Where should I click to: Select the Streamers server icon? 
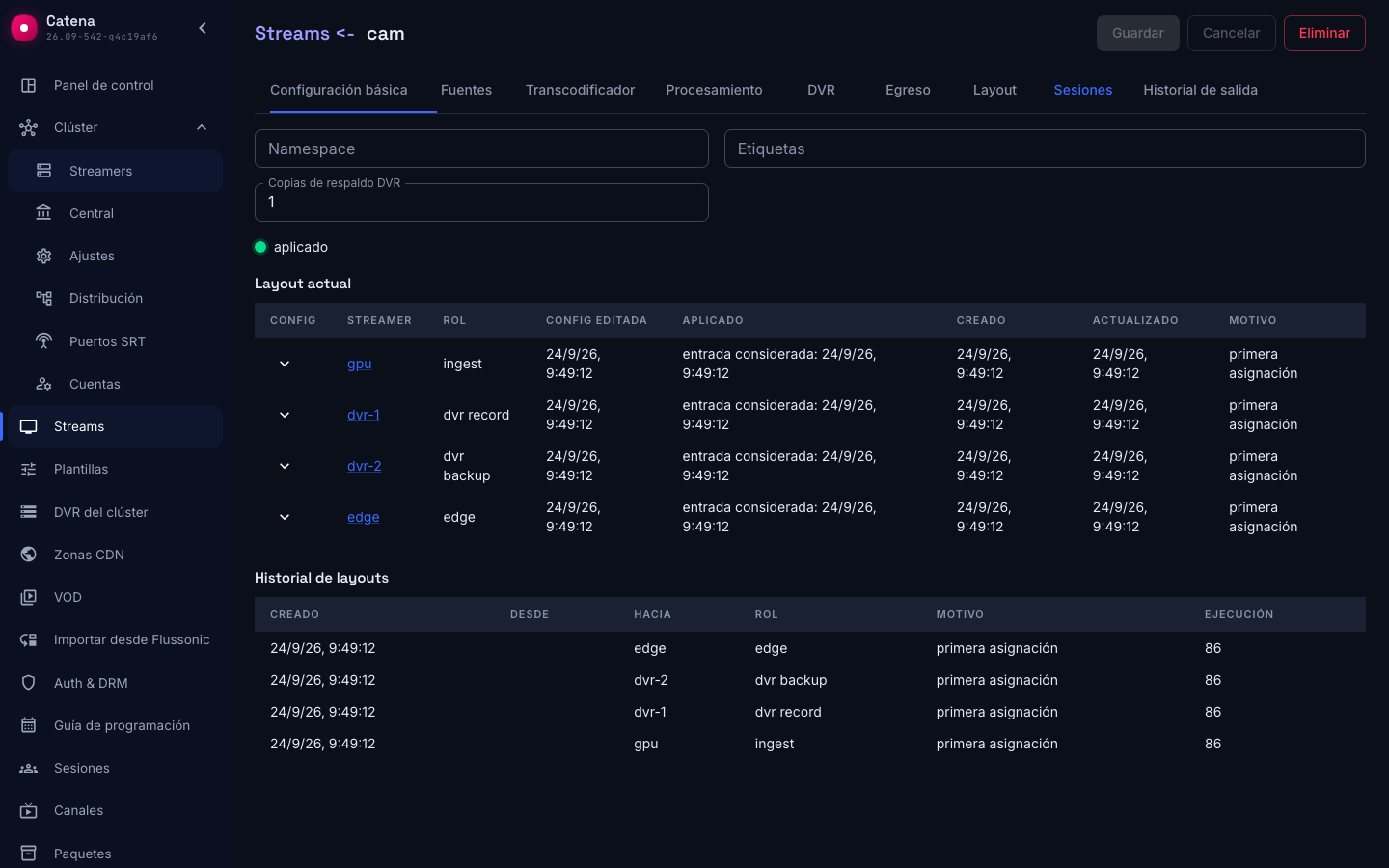44,171
